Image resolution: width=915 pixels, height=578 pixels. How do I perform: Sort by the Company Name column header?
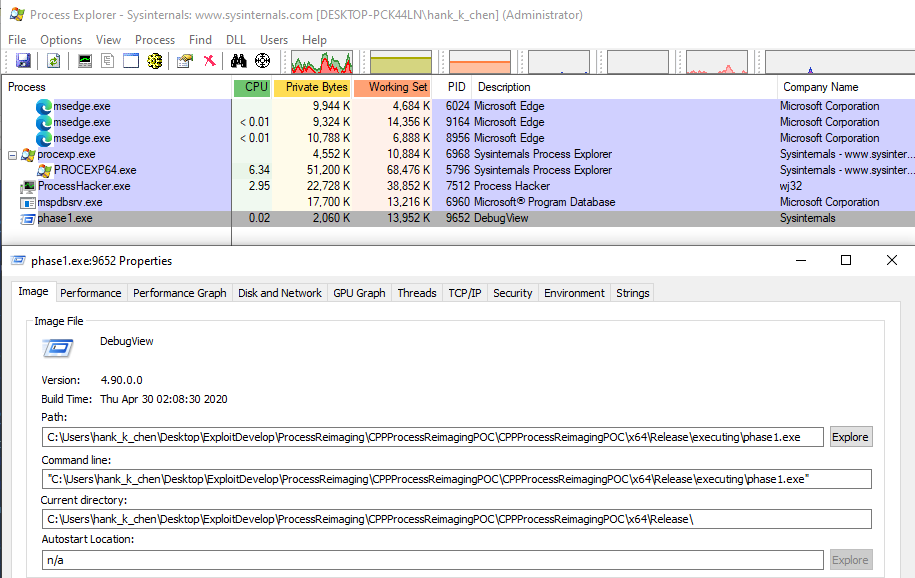click(x=846, y=87)
